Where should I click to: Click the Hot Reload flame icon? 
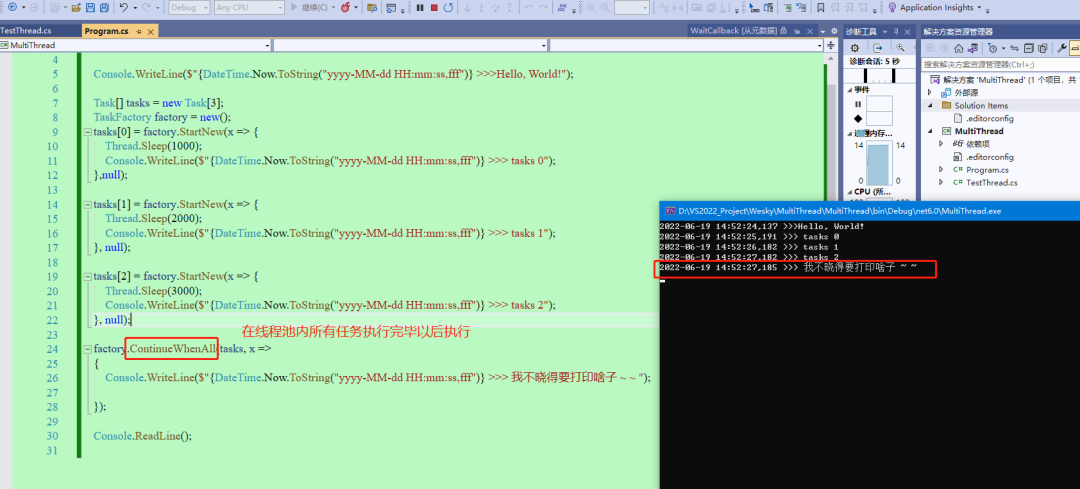(x=345, y=8)
